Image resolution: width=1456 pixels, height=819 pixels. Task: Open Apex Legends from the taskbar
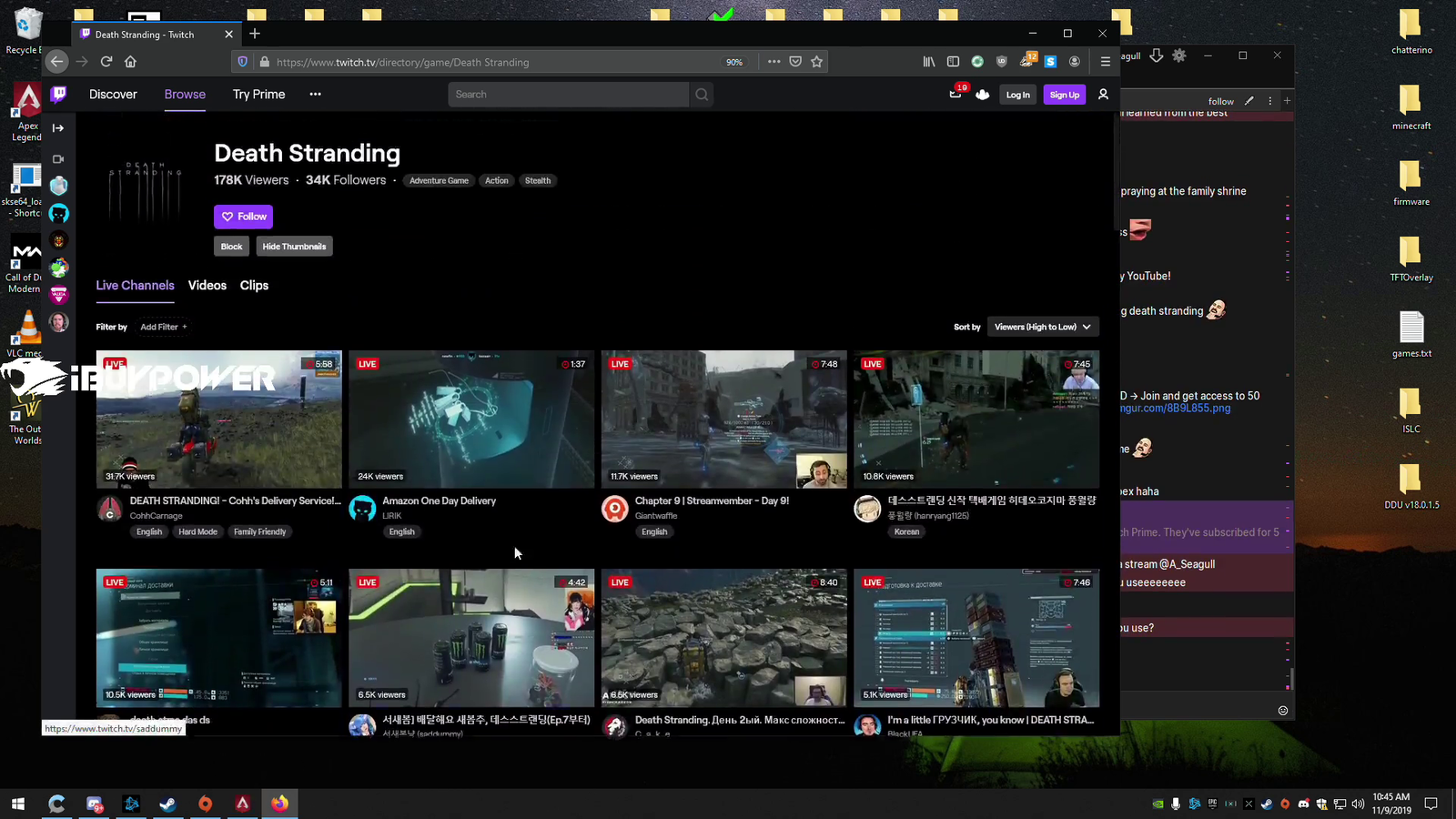243,804
